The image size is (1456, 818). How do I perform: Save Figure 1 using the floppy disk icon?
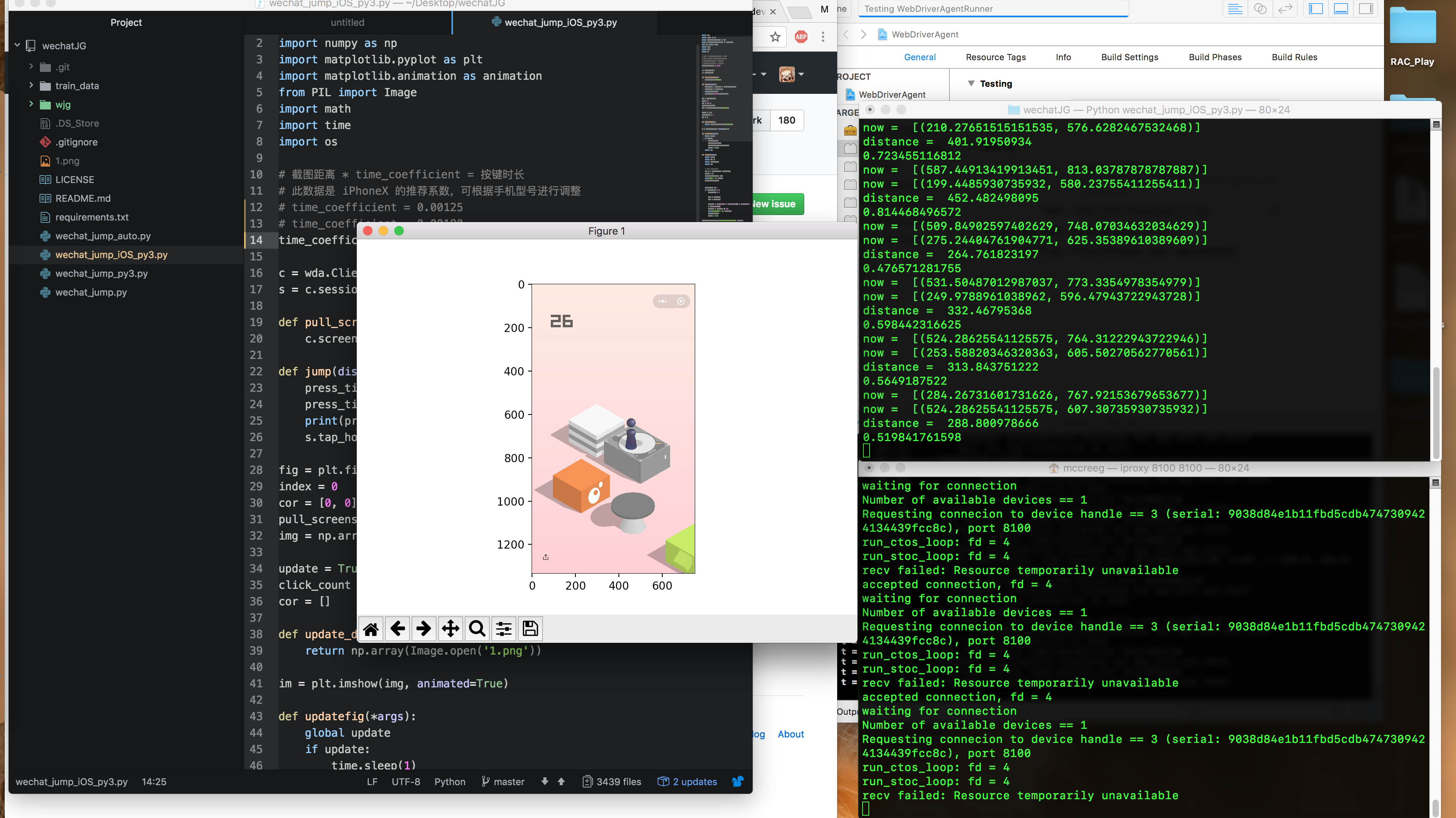(530, 628)
